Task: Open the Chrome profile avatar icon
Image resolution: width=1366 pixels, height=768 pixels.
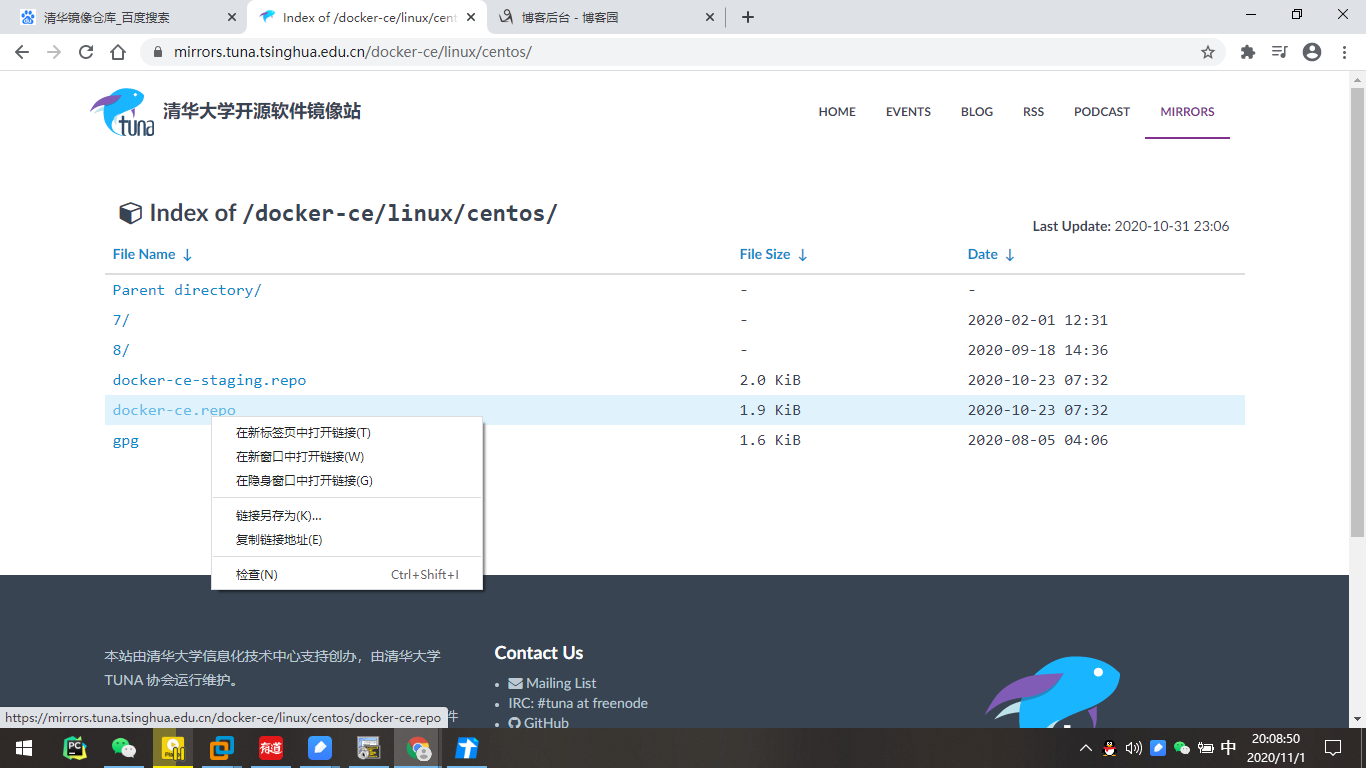Action: [1312, 52]
